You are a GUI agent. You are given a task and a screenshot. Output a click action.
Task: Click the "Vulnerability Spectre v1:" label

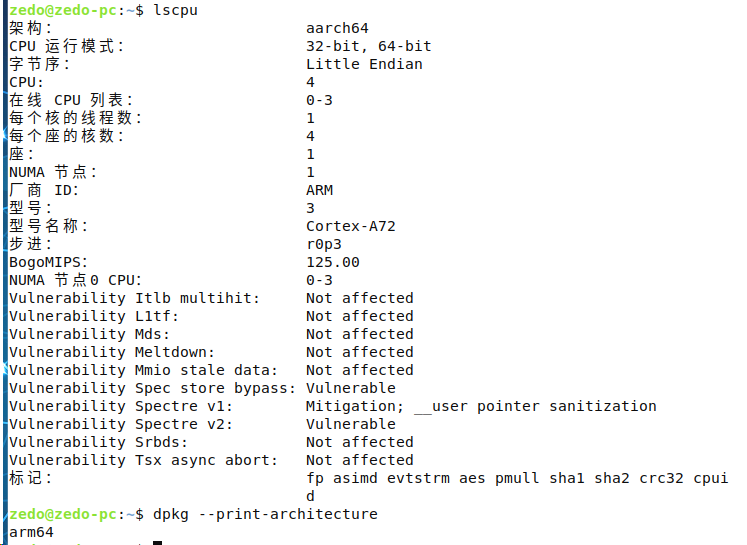[x=120, y=406]
